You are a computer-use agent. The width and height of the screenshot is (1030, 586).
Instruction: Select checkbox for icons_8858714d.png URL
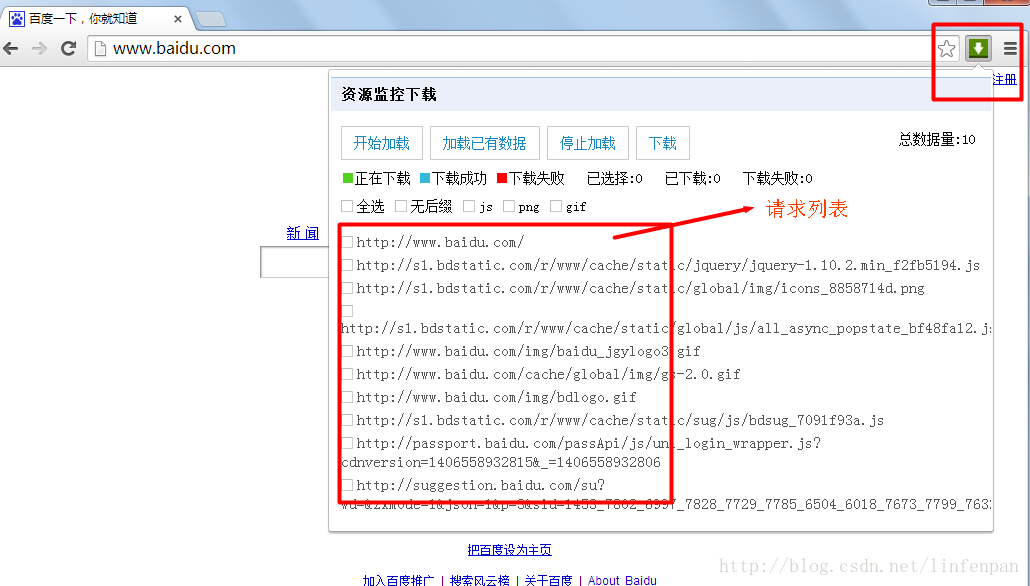point(347,288)
